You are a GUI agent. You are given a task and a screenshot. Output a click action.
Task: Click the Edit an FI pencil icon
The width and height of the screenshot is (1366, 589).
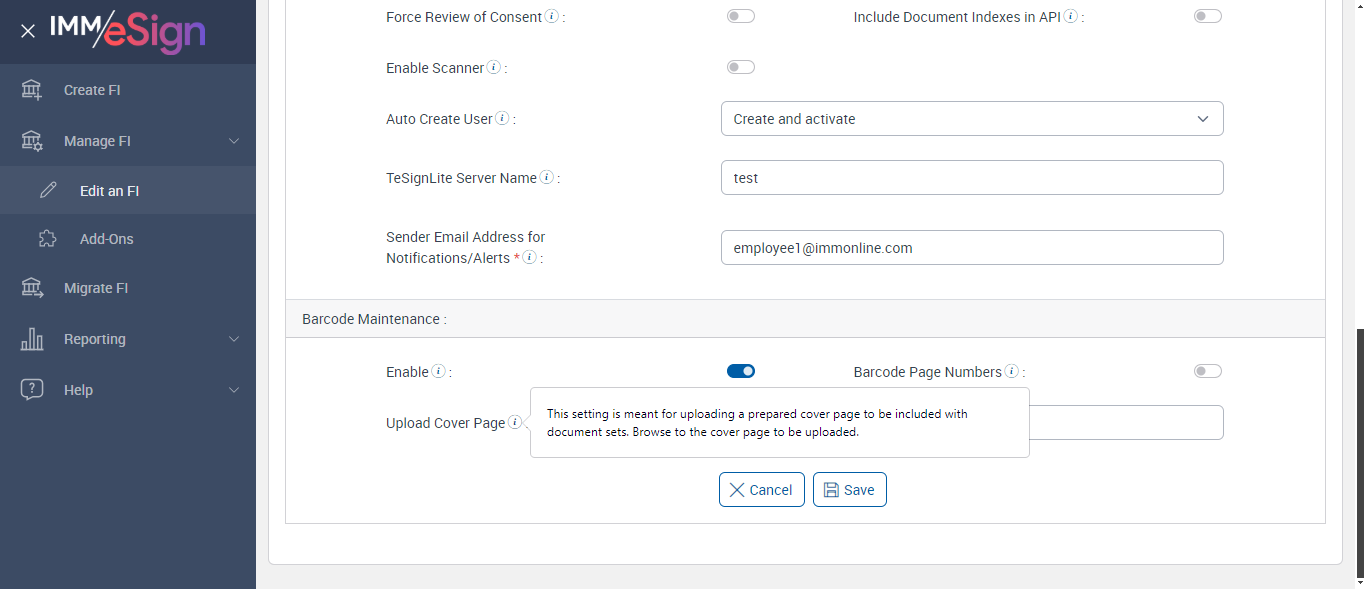click(48, 190)
